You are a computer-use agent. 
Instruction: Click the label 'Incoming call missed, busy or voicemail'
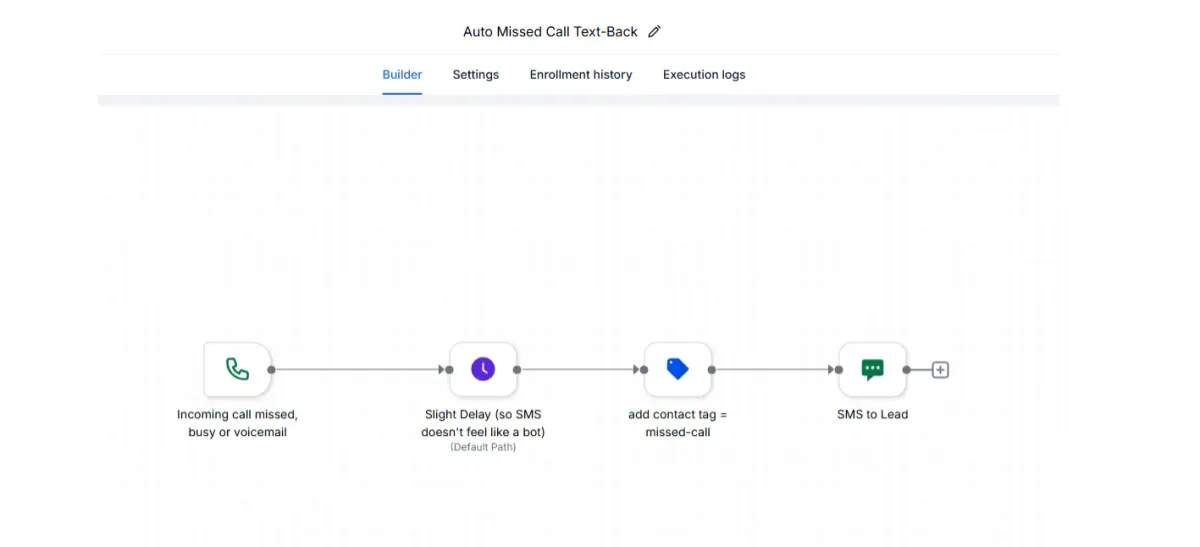tap(237, 423)
